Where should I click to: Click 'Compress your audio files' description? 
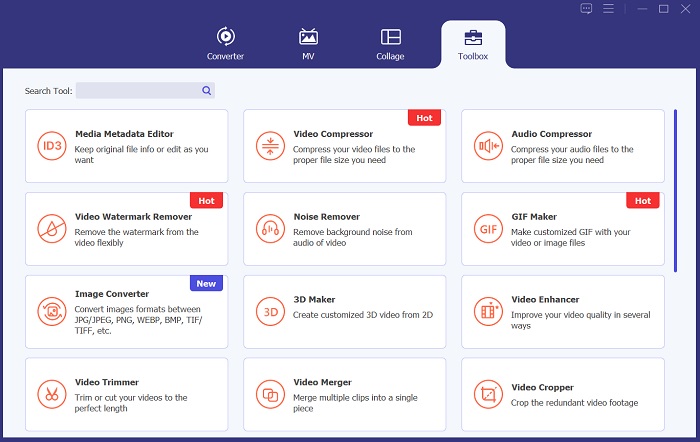click(x=572, y=154)
